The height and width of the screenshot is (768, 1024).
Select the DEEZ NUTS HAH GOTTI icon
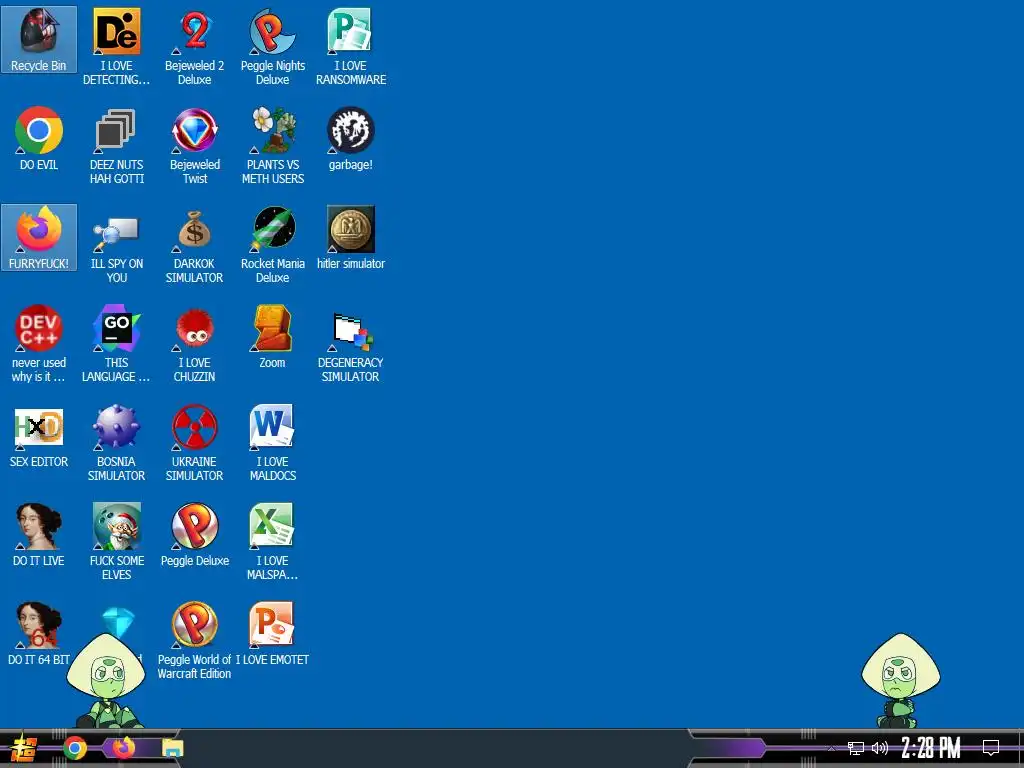coord(116,146)
